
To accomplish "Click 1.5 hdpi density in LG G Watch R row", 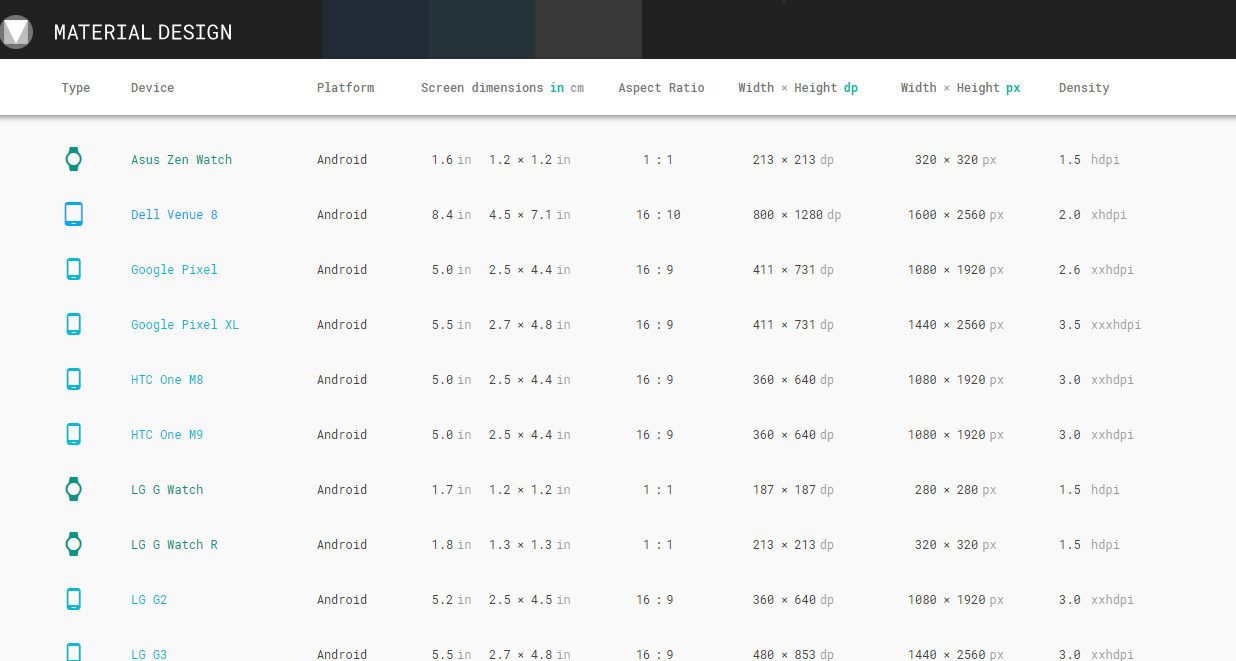I will tap(1089, 545).
